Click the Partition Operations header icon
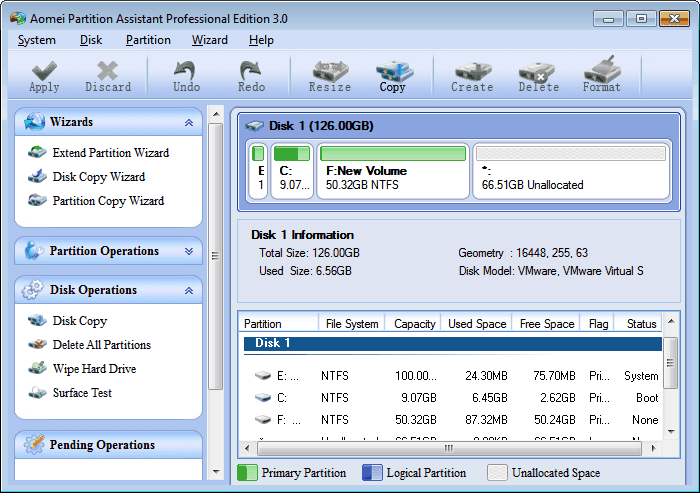 click(34, 251)
